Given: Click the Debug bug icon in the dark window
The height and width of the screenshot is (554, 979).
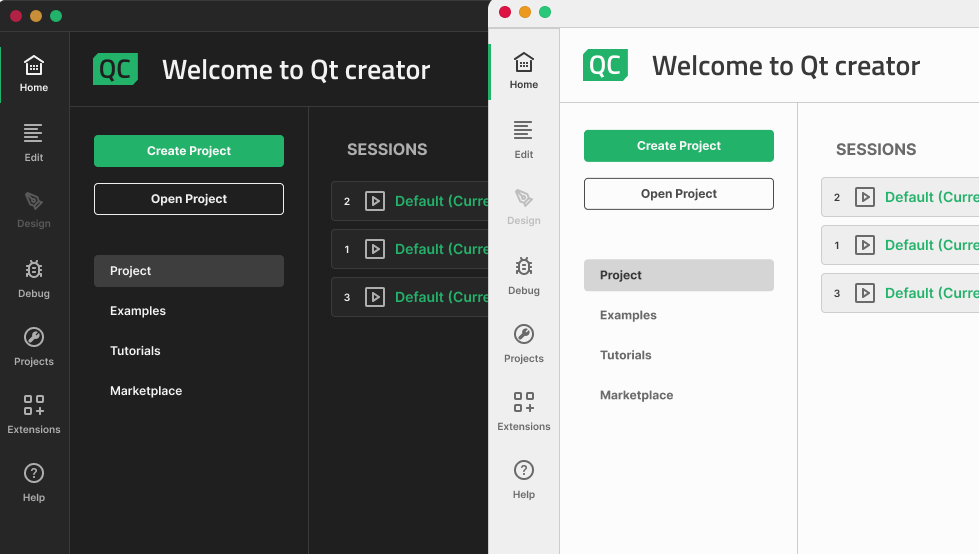Looking at the screenshot, I should click(34, 269).
